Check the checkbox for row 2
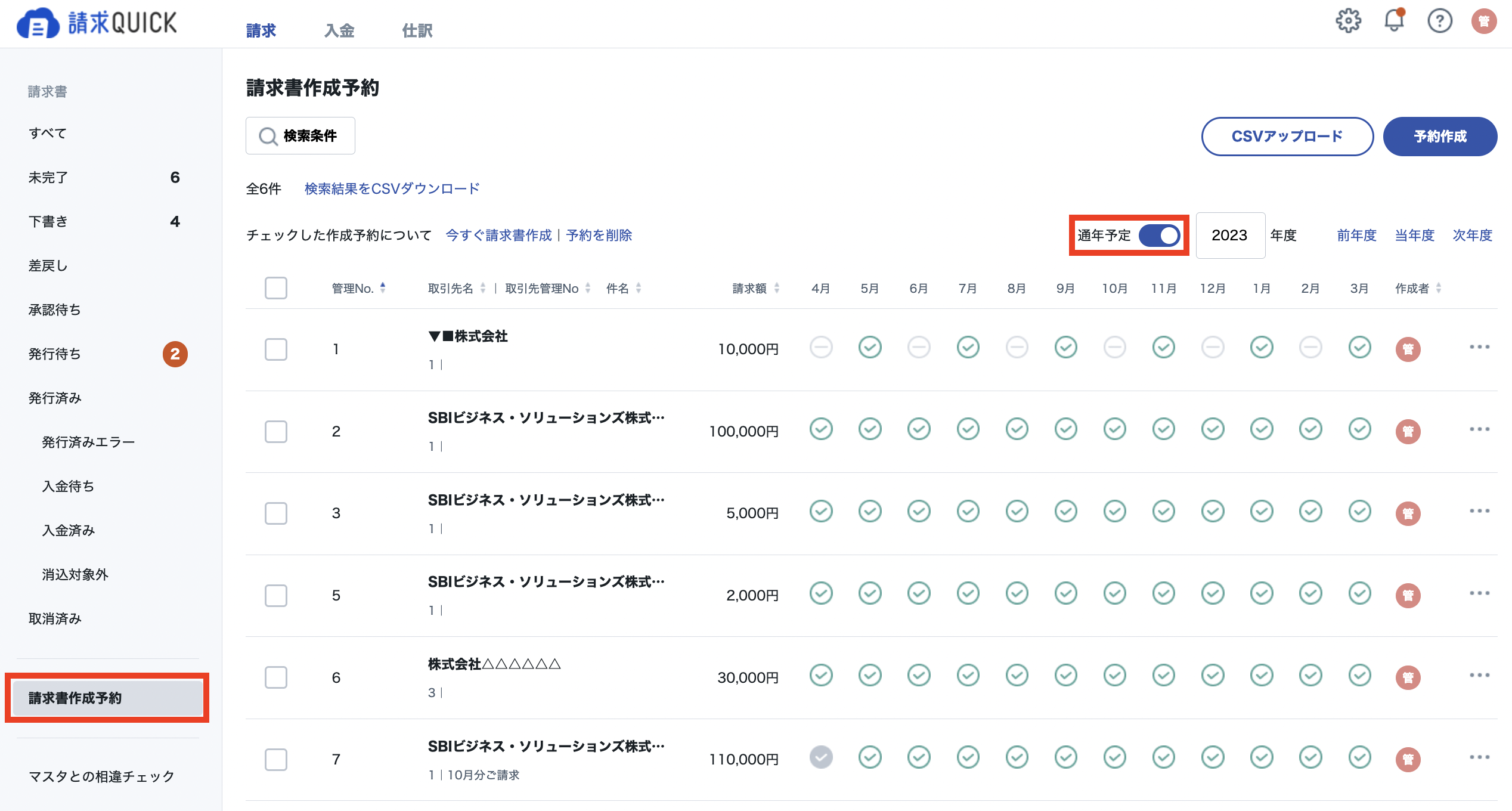1512x811 pixels. pos(276,432)
